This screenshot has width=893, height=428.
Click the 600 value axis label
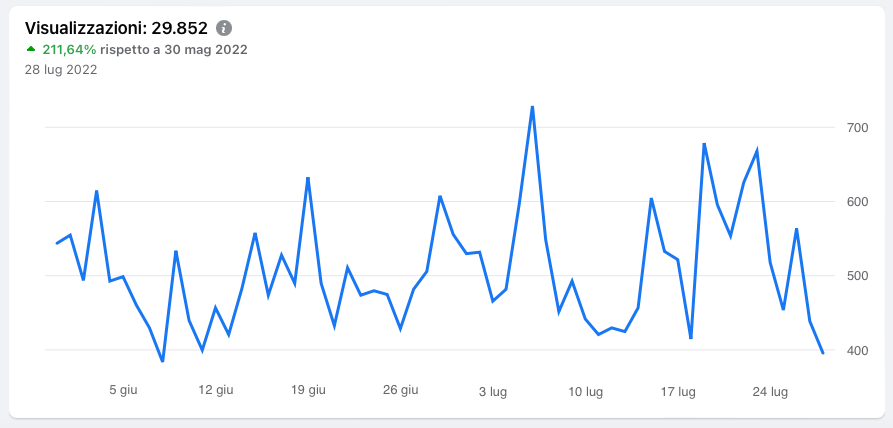(859, 202)
